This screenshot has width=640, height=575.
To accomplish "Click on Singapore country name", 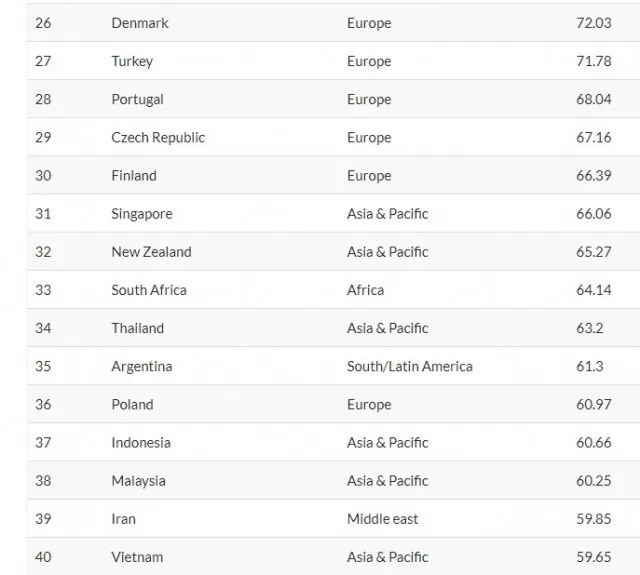I will tap(142, 214).
